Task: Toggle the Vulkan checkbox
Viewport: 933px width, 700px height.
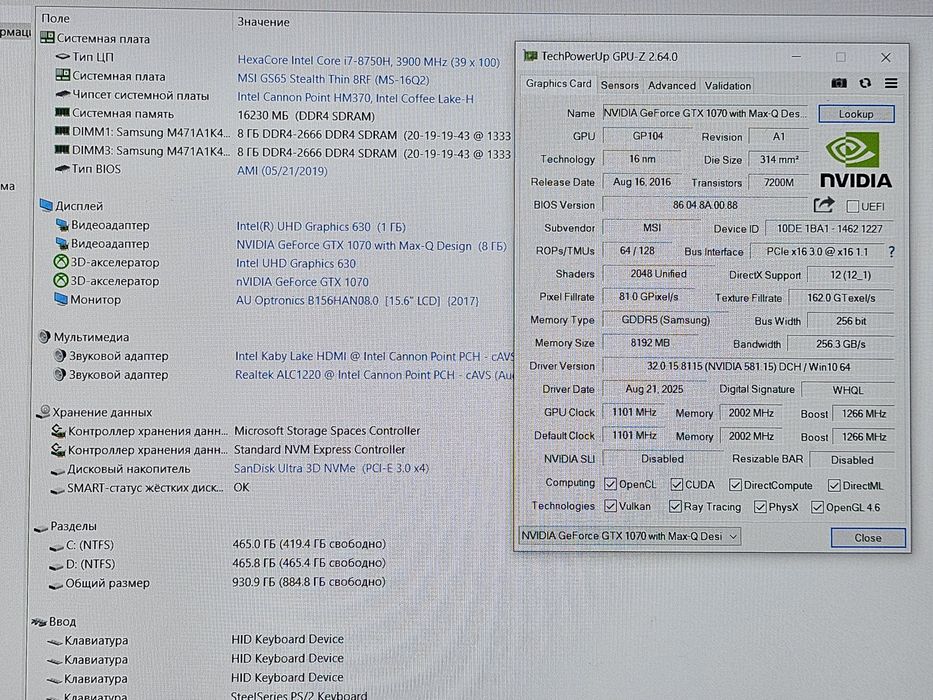Action: pyautogui.click(x=610, y=506)
